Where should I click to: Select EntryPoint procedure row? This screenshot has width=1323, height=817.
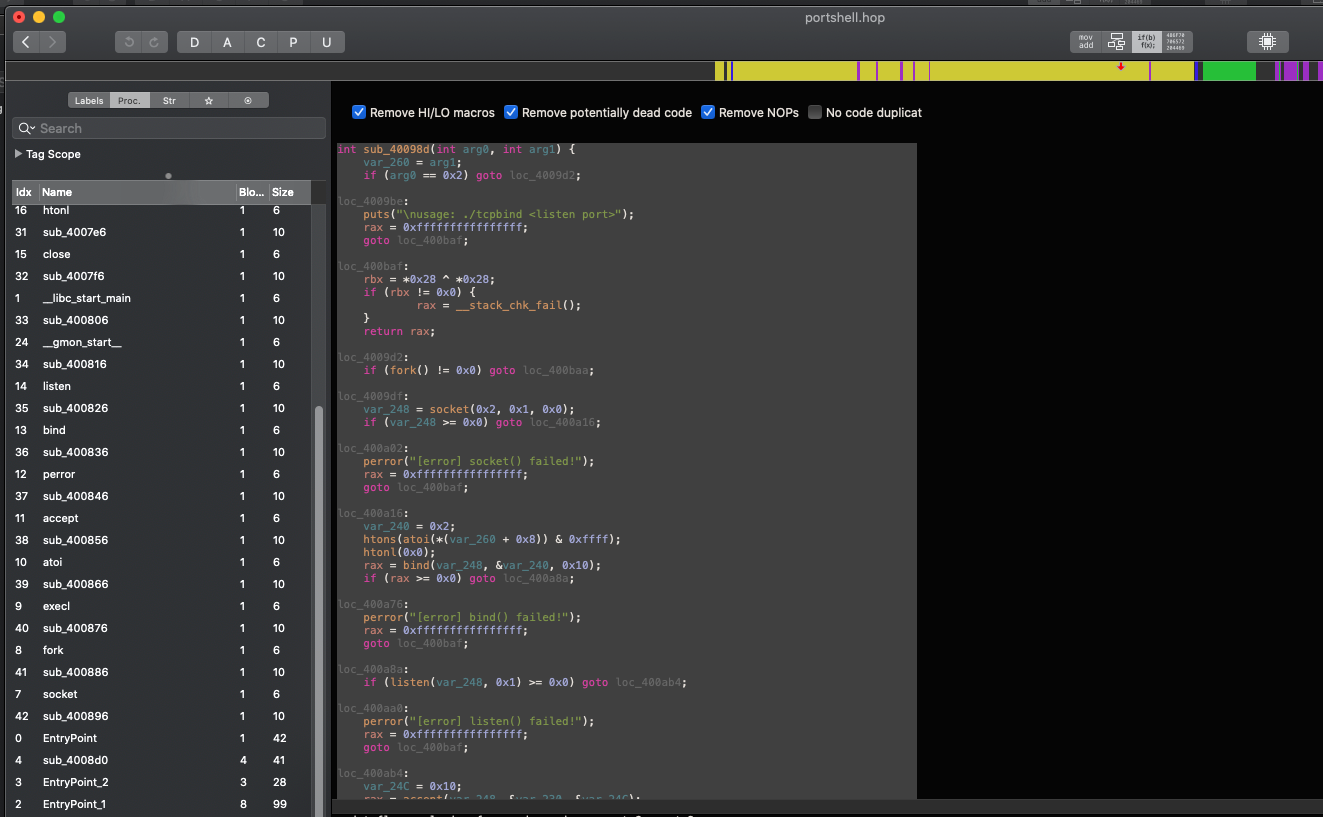pyautogui.click(x=161, y=738)
